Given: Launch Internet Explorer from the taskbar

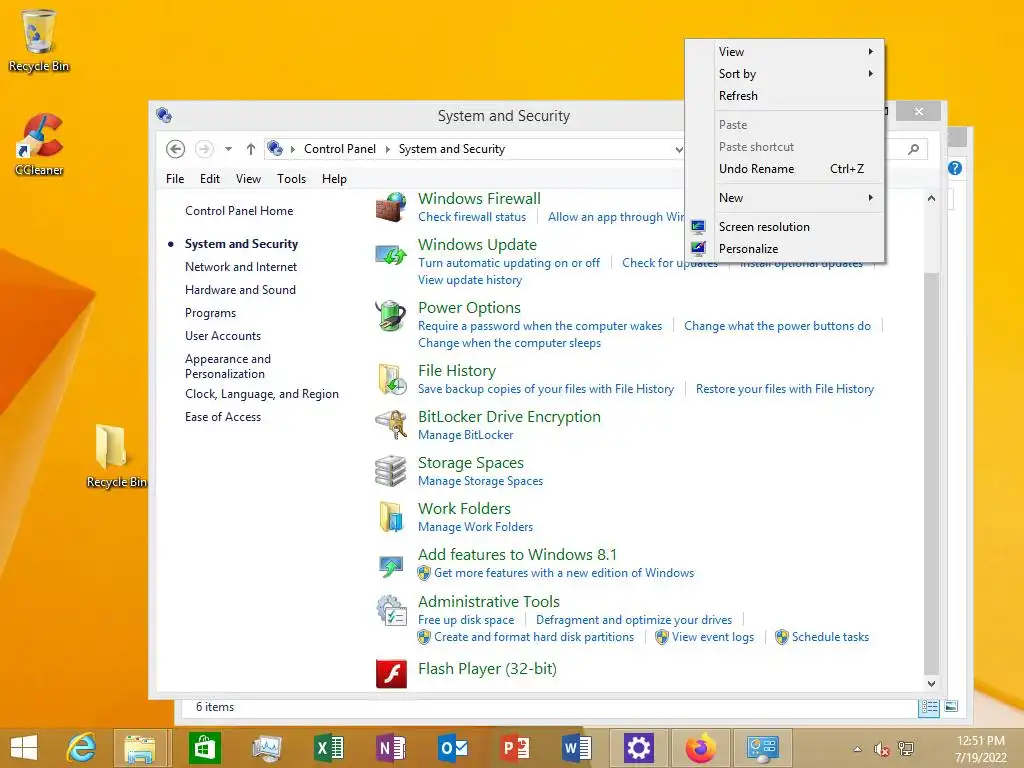Looking at the screenshot, I should click(x=82, y=748).
